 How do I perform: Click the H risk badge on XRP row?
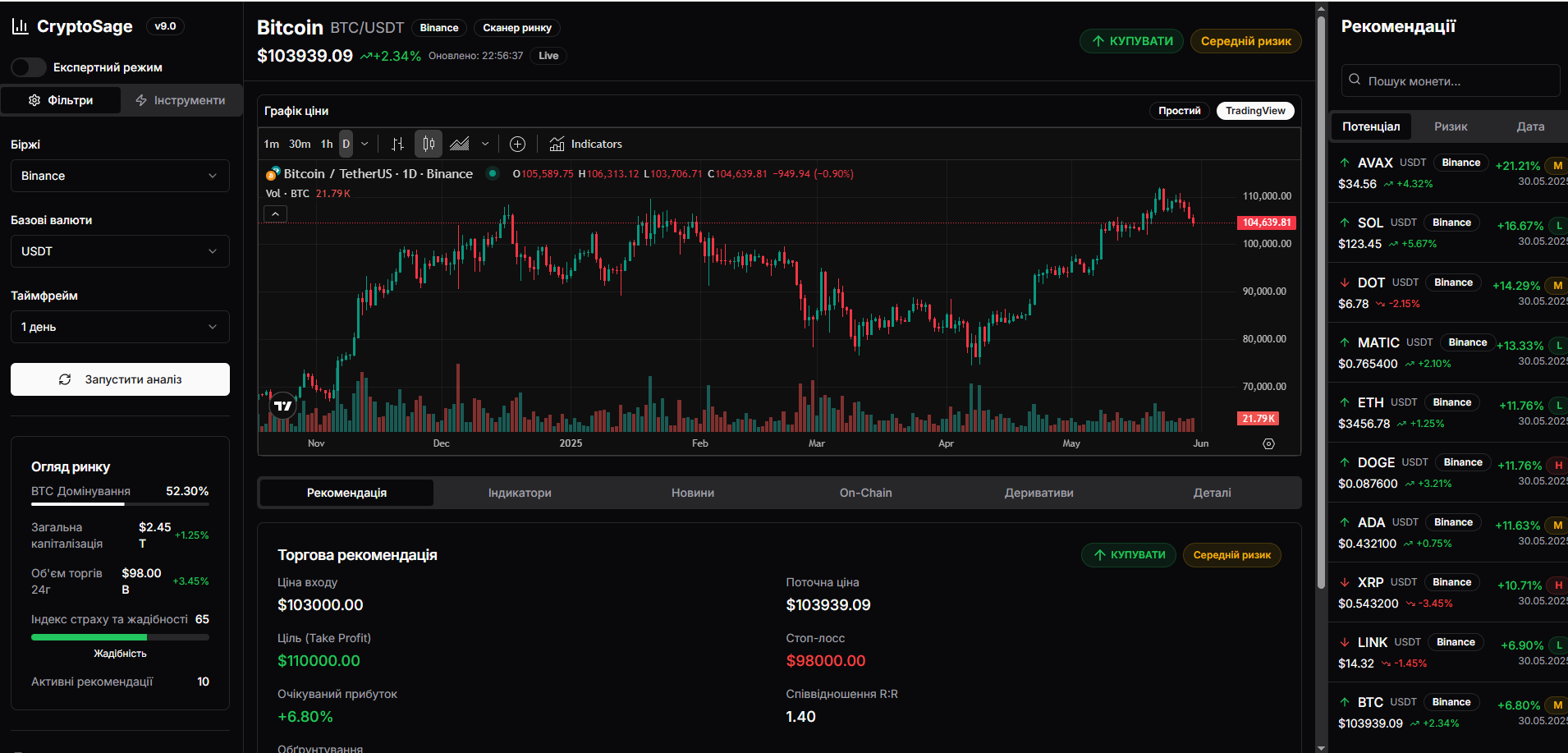tap(1557, 585)
